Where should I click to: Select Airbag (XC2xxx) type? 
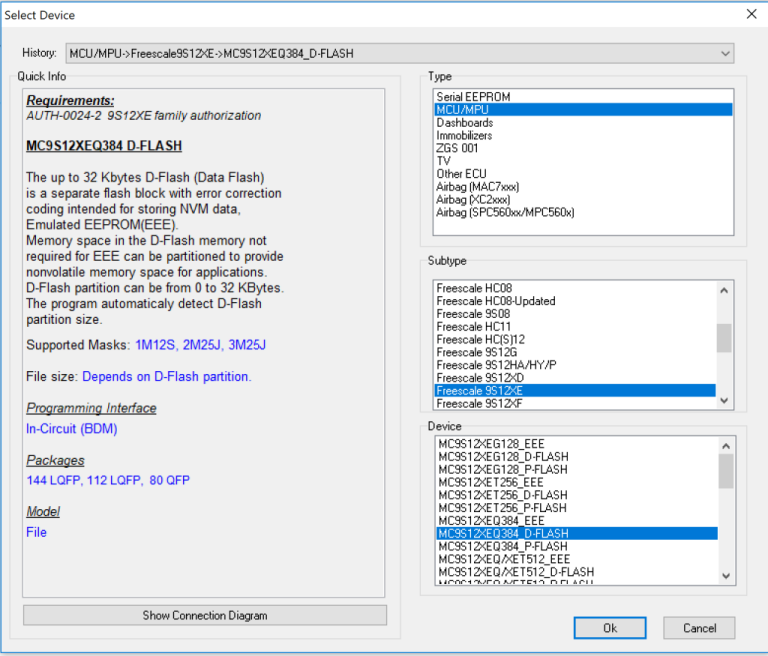coord(583,199)
